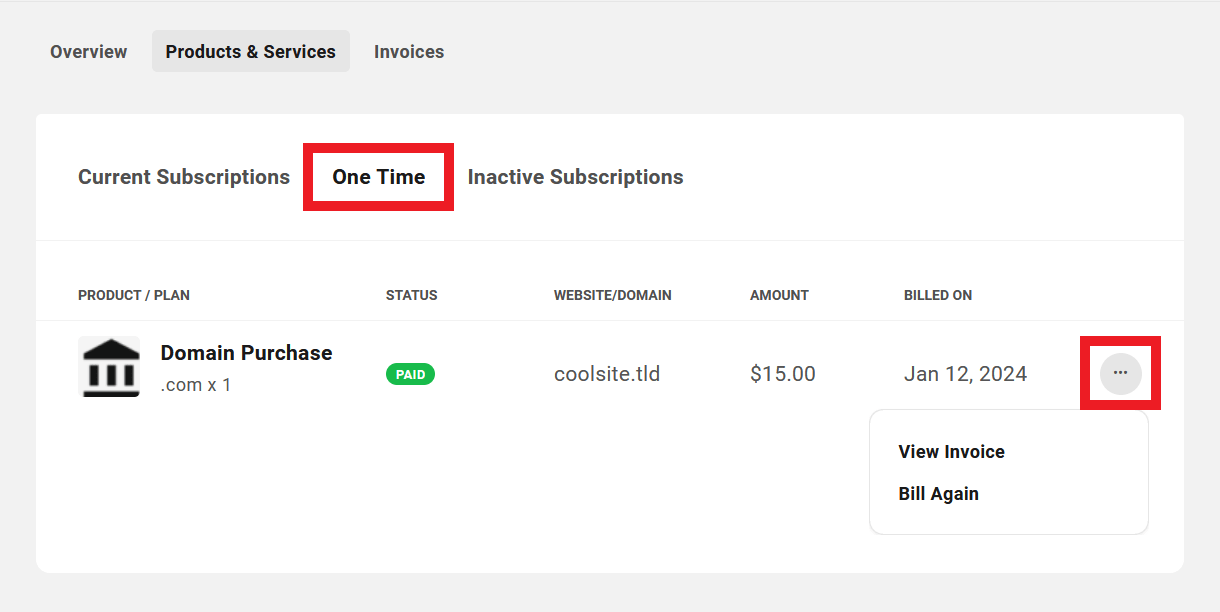Click the PRODUCT / PLAN column header
The image size is (1220, 612).
[x=134, y=295]
